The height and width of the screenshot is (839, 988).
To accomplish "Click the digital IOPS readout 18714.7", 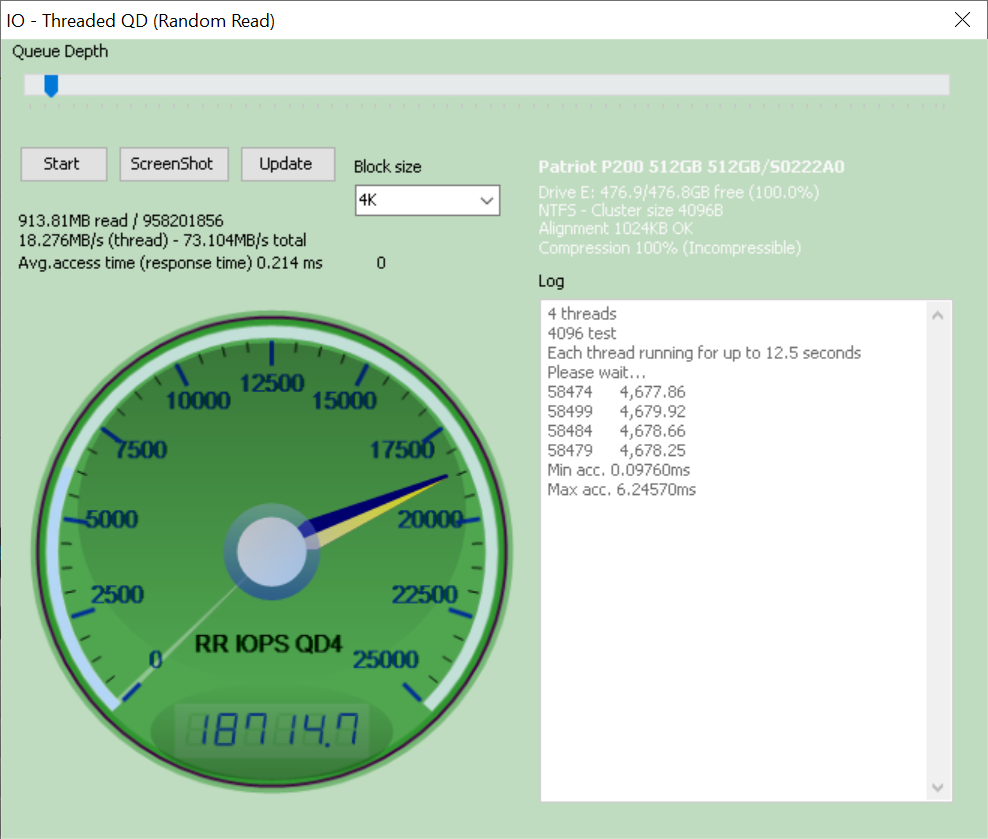I will point(272,729).
